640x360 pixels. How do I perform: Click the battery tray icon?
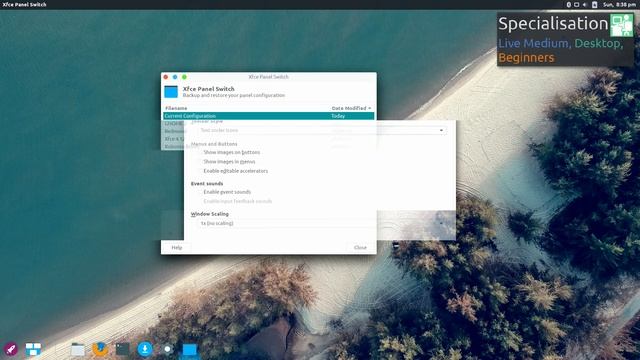[594, 5]
